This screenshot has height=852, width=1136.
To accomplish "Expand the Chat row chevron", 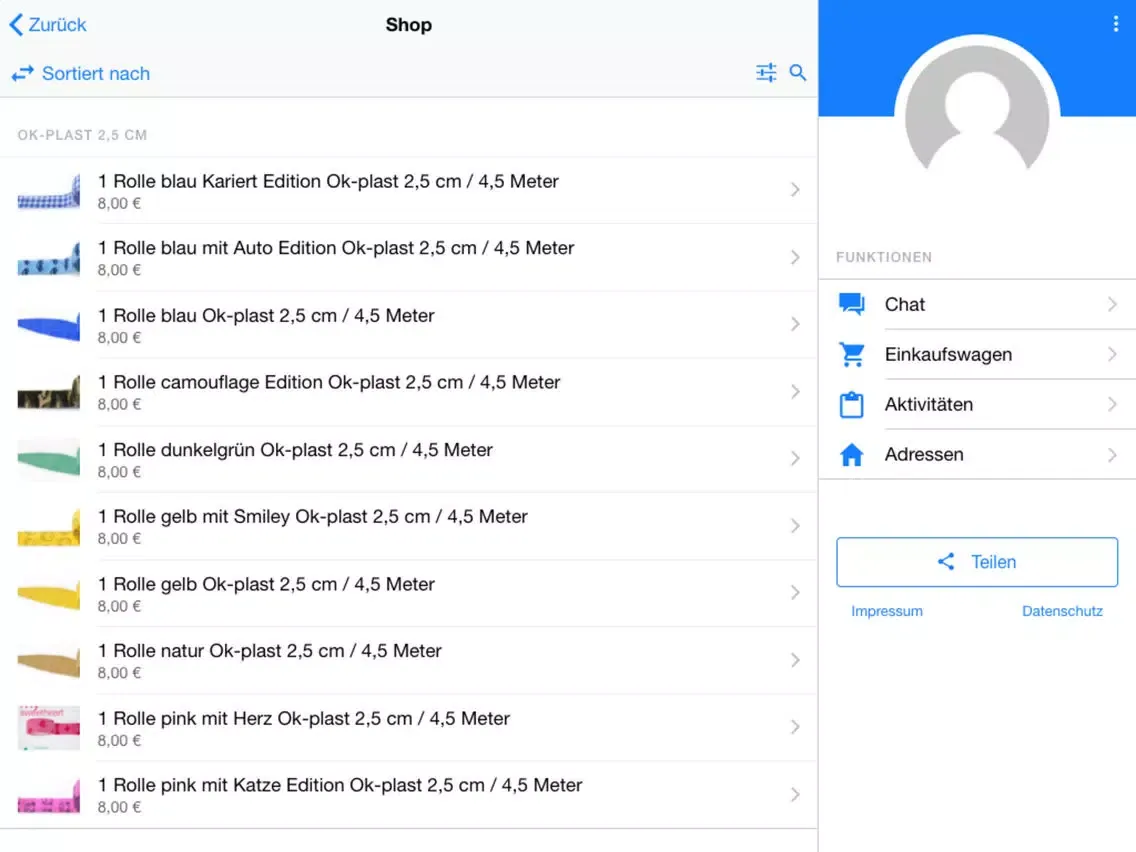I will (1112, 305).
